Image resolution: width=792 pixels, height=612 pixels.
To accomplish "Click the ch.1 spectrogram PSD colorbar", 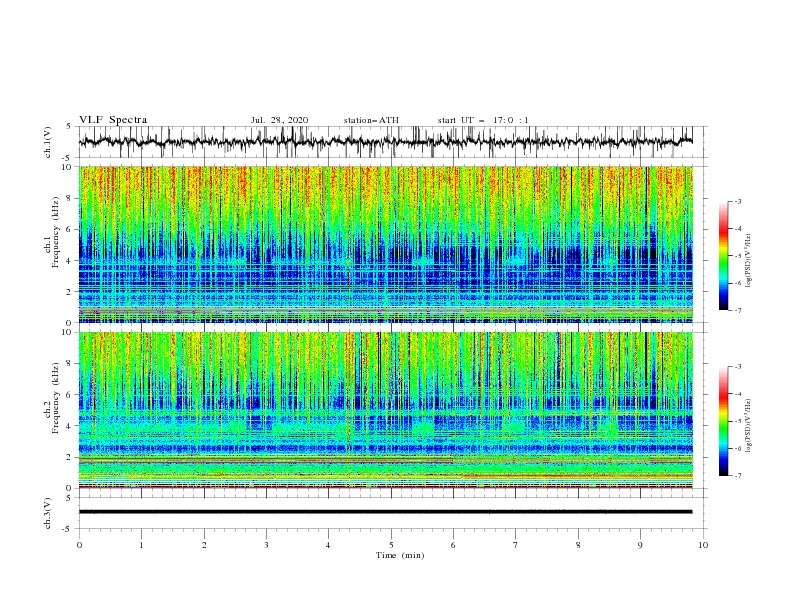I will [723, 256].
